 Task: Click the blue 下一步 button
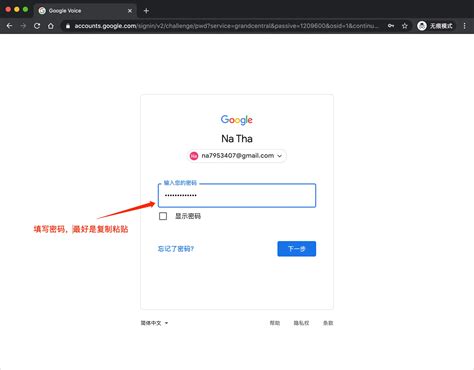(296, 249)
